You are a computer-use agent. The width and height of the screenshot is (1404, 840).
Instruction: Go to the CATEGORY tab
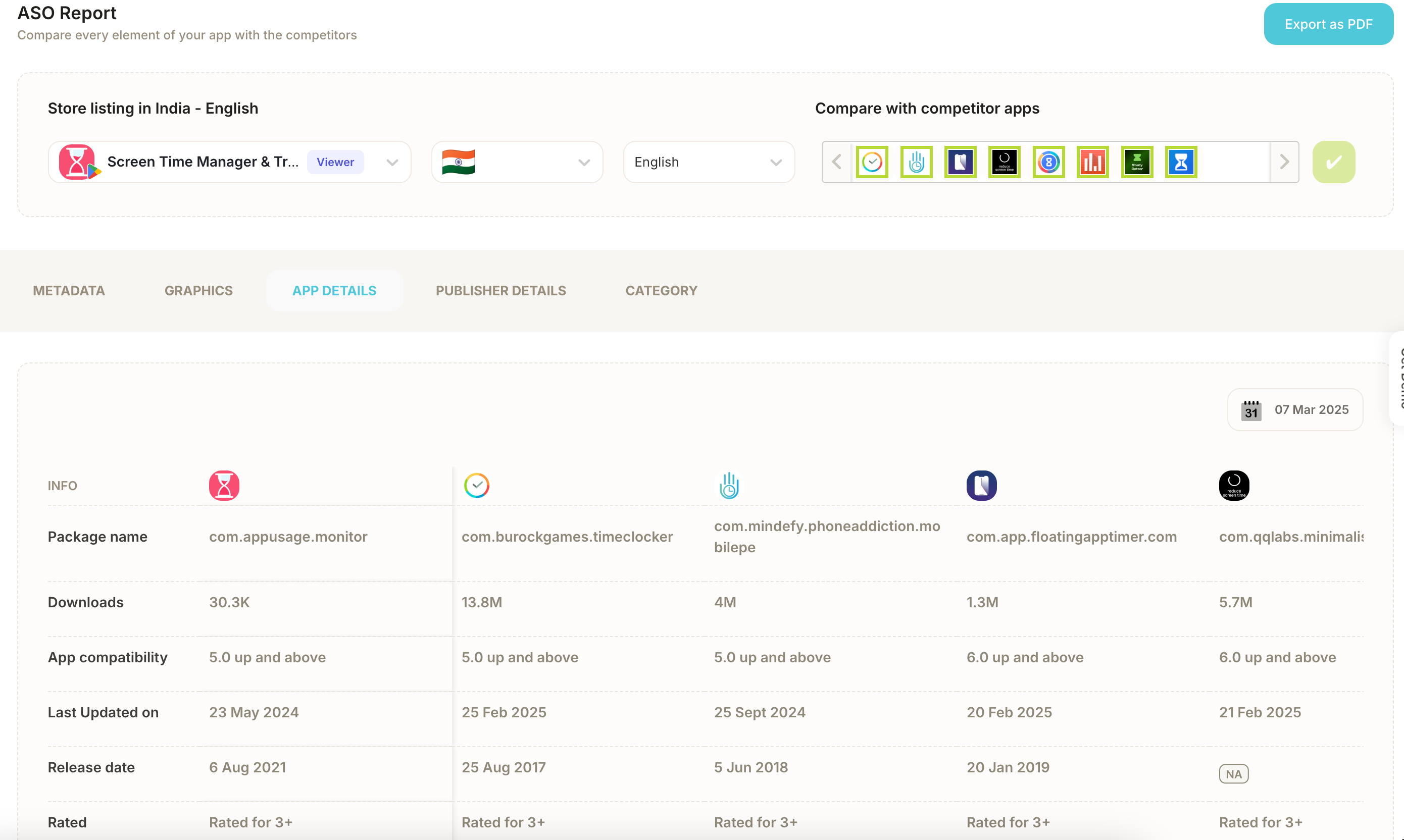click(x=661, y=290)
